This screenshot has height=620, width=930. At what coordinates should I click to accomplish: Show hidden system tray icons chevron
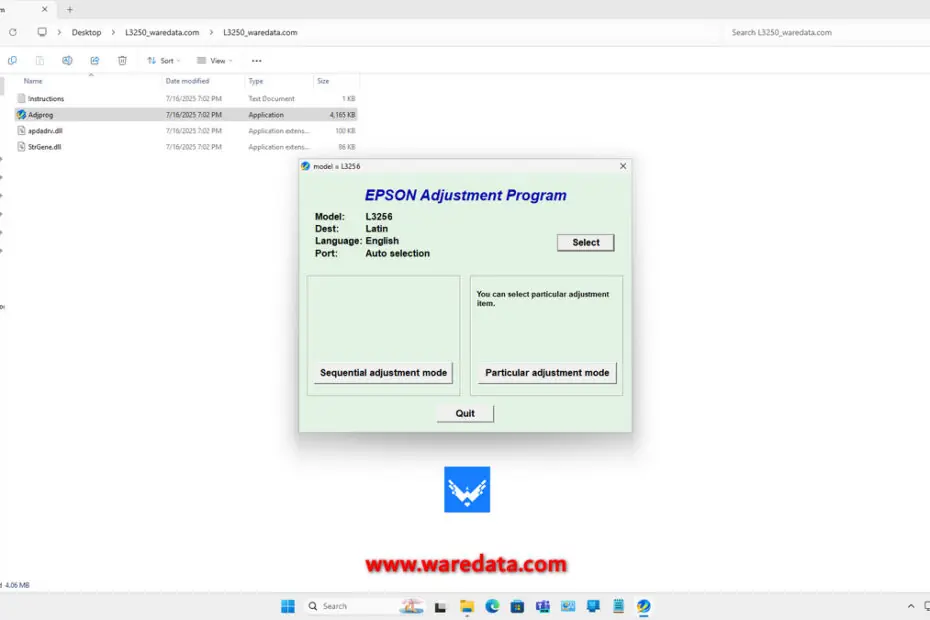910,606
